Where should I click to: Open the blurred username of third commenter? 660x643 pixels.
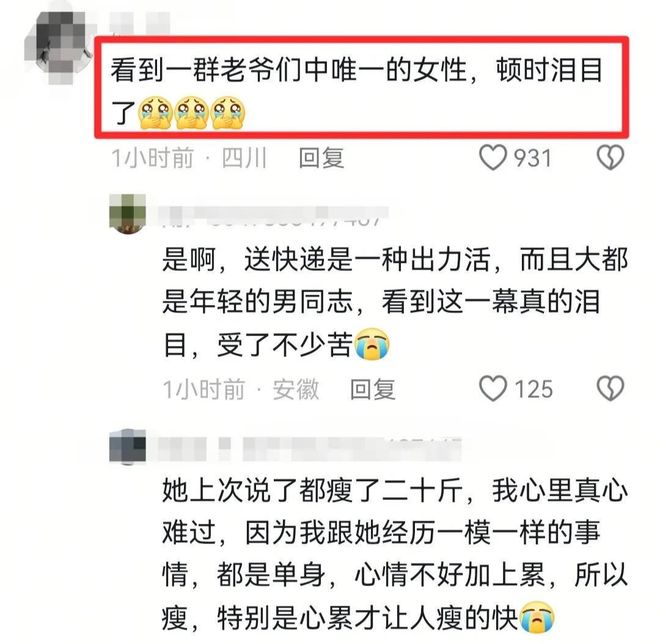click(x=306, y=449)
